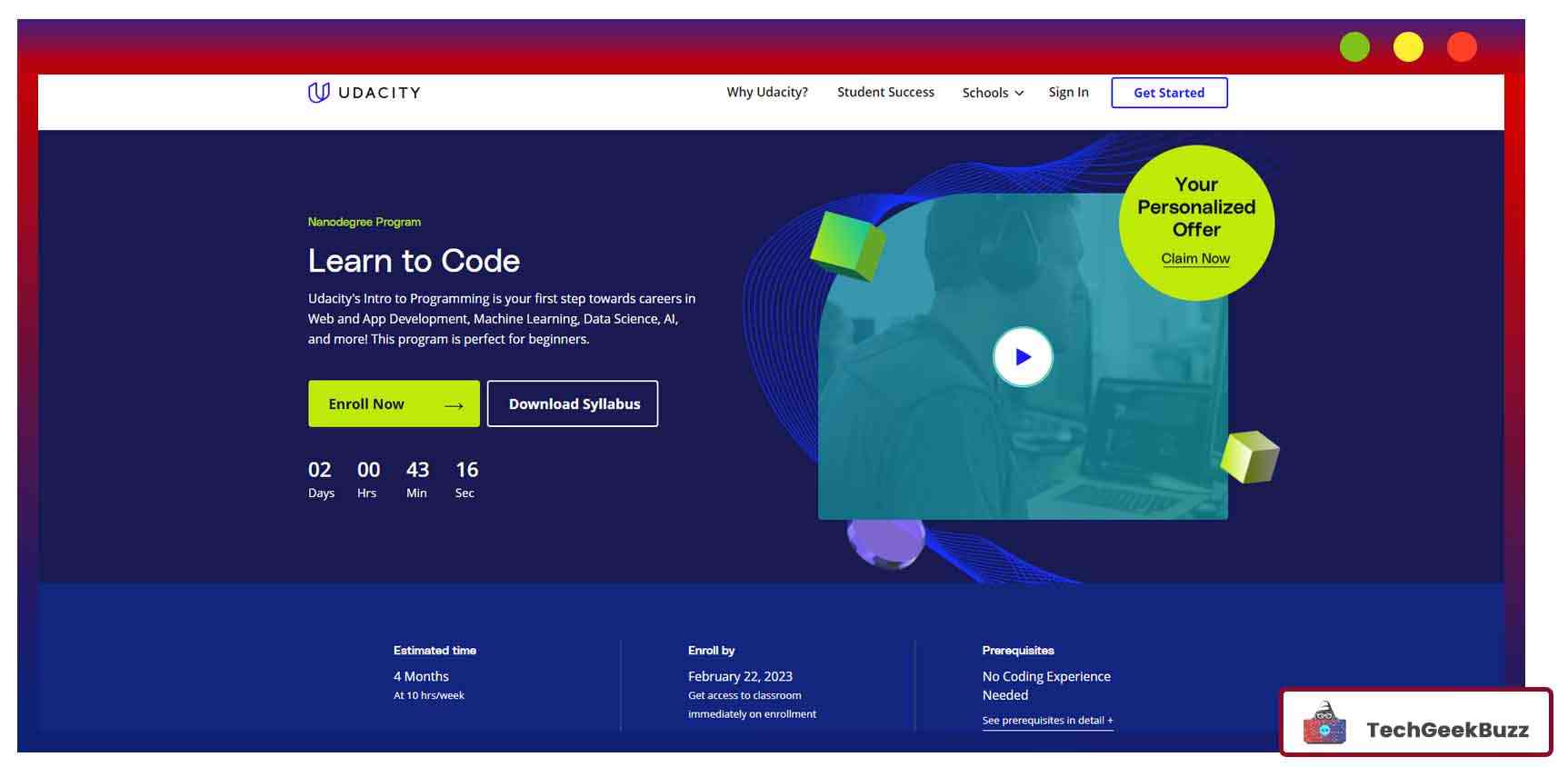The image size is (1568, 767).
Task: Expand the Schools dropdown chevron
Action: [1019, 94]
